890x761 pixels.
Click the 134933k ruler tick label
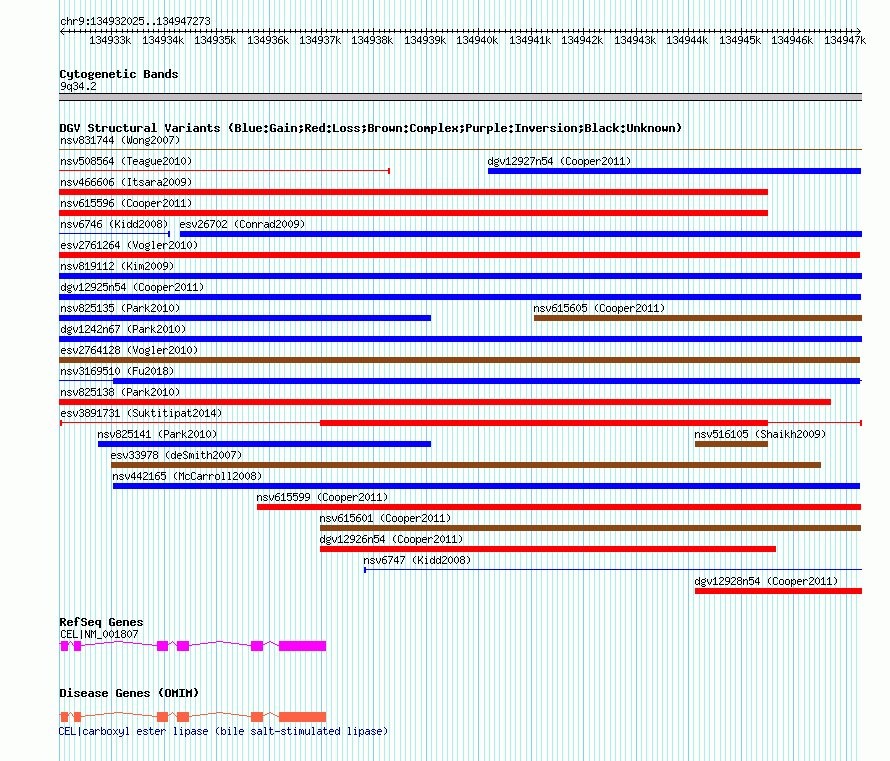point(110,40)
